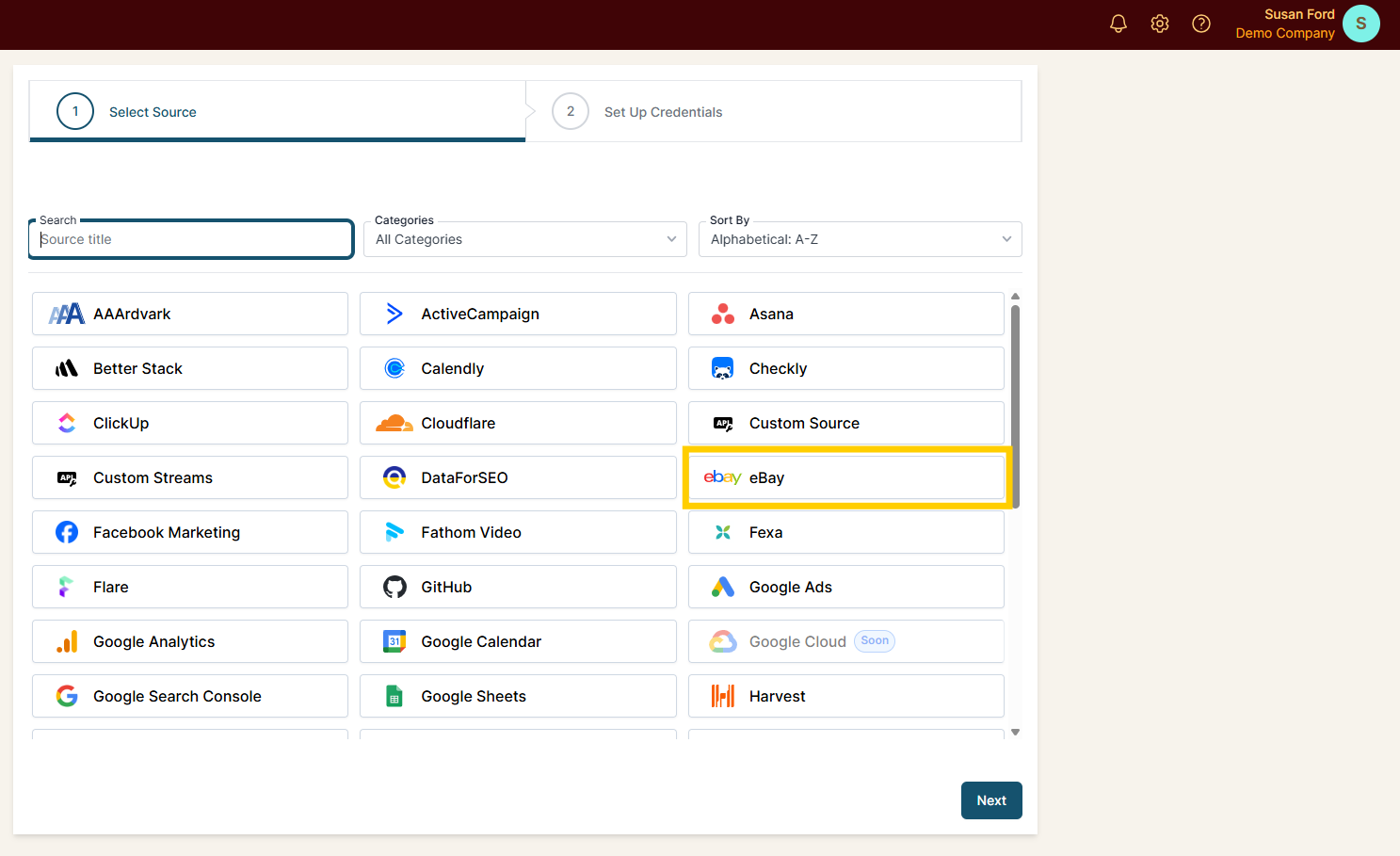Viewport: 1400px width, 856px height.
Task: Click the AAArdvark logo icon
Action: click(x=67, y=314)
